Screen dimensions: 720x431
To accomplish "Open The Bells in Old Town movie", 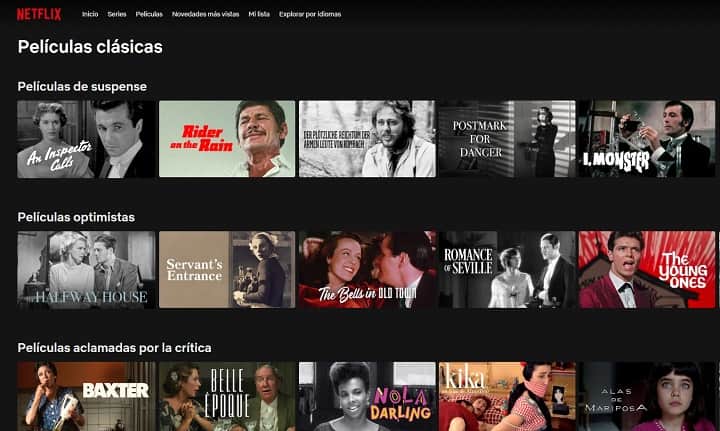I will 367,269.
